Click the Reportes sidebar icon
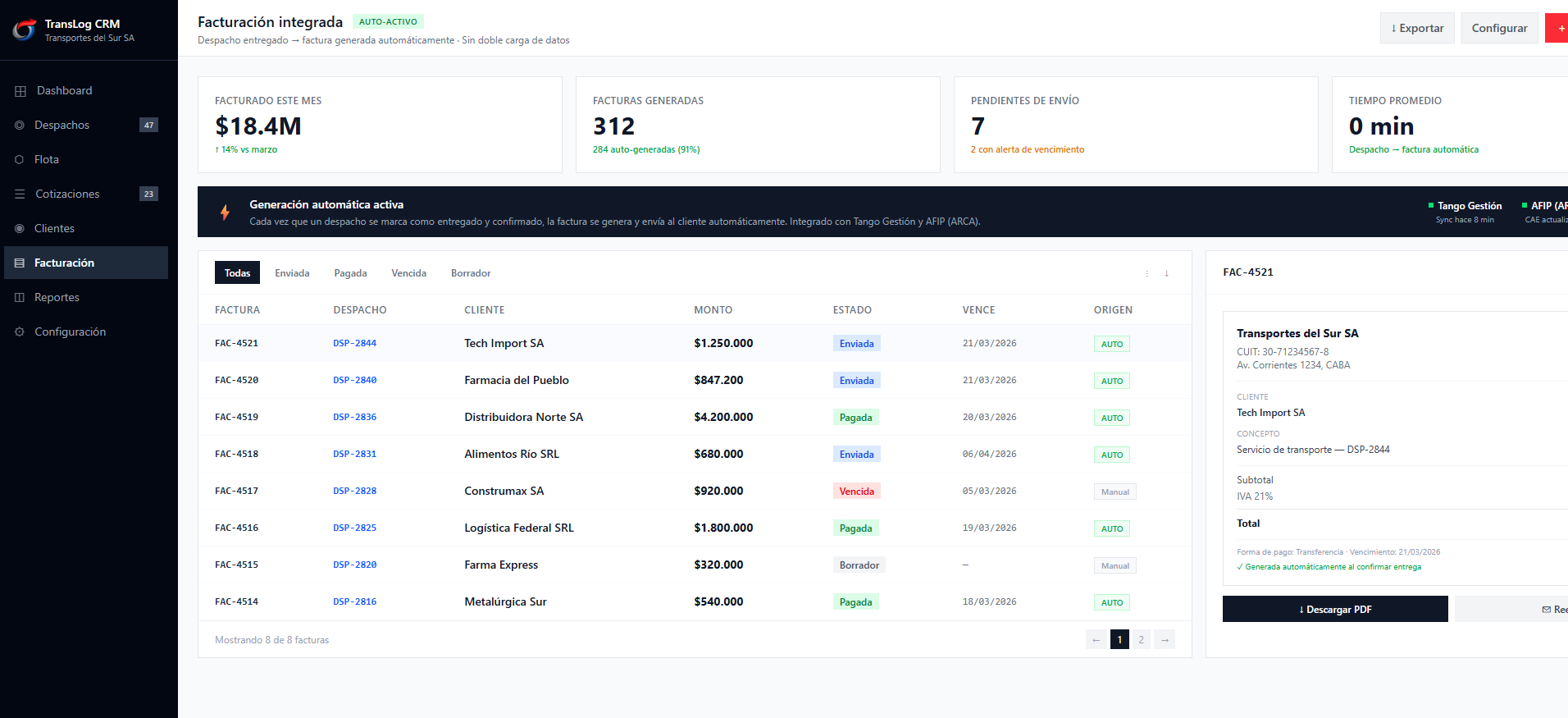1568x718 pixels. [20, 298]
